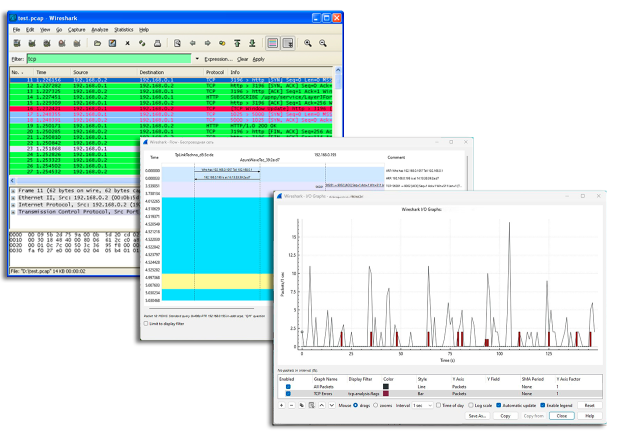The width and height of the screenshot is (620, 435).
Task: Click the Save As... button
Action: [x=477, y=416]
